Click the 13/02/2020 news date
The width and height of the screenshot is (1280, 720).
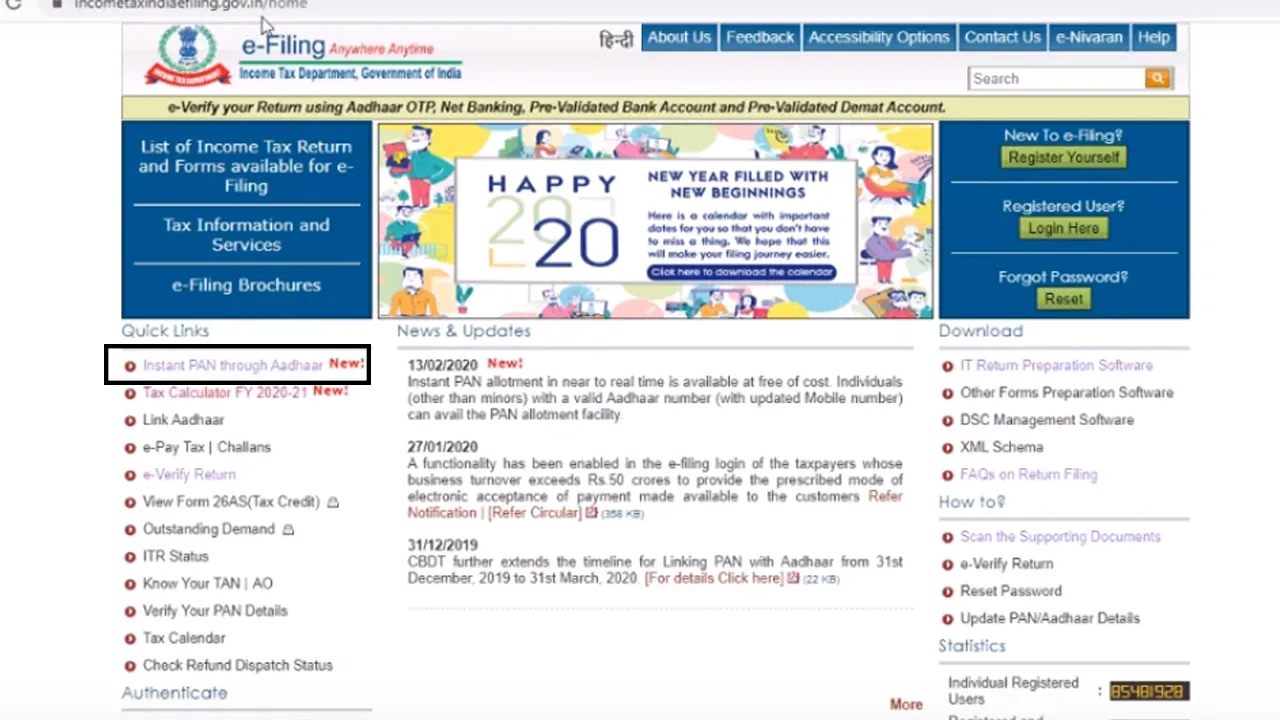[442, 365]
